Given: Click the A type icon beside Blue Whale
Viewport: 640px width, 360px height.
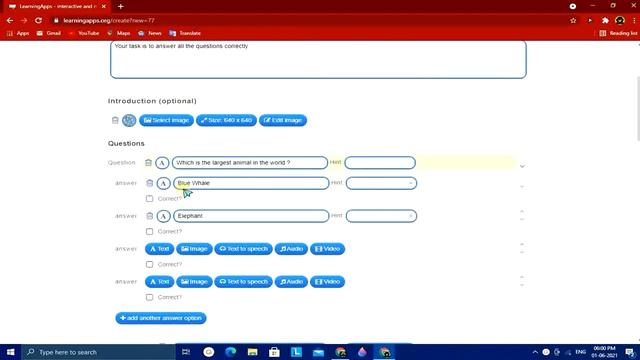Looking at the screenshot, I should click(163, 183).
